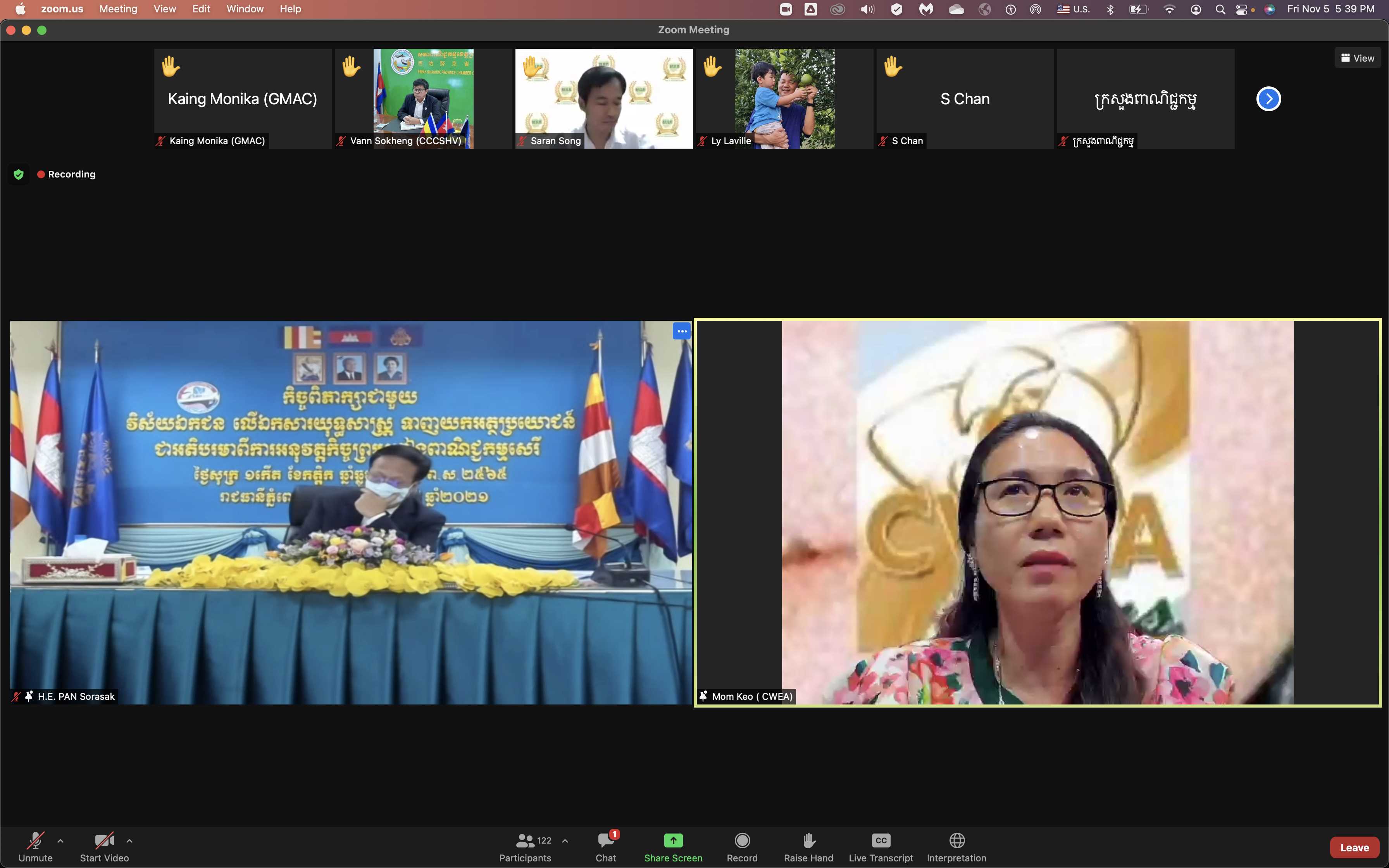Open audio options arrow beside Unmute
The image size is (1389, 868).
tap(60, 841)
